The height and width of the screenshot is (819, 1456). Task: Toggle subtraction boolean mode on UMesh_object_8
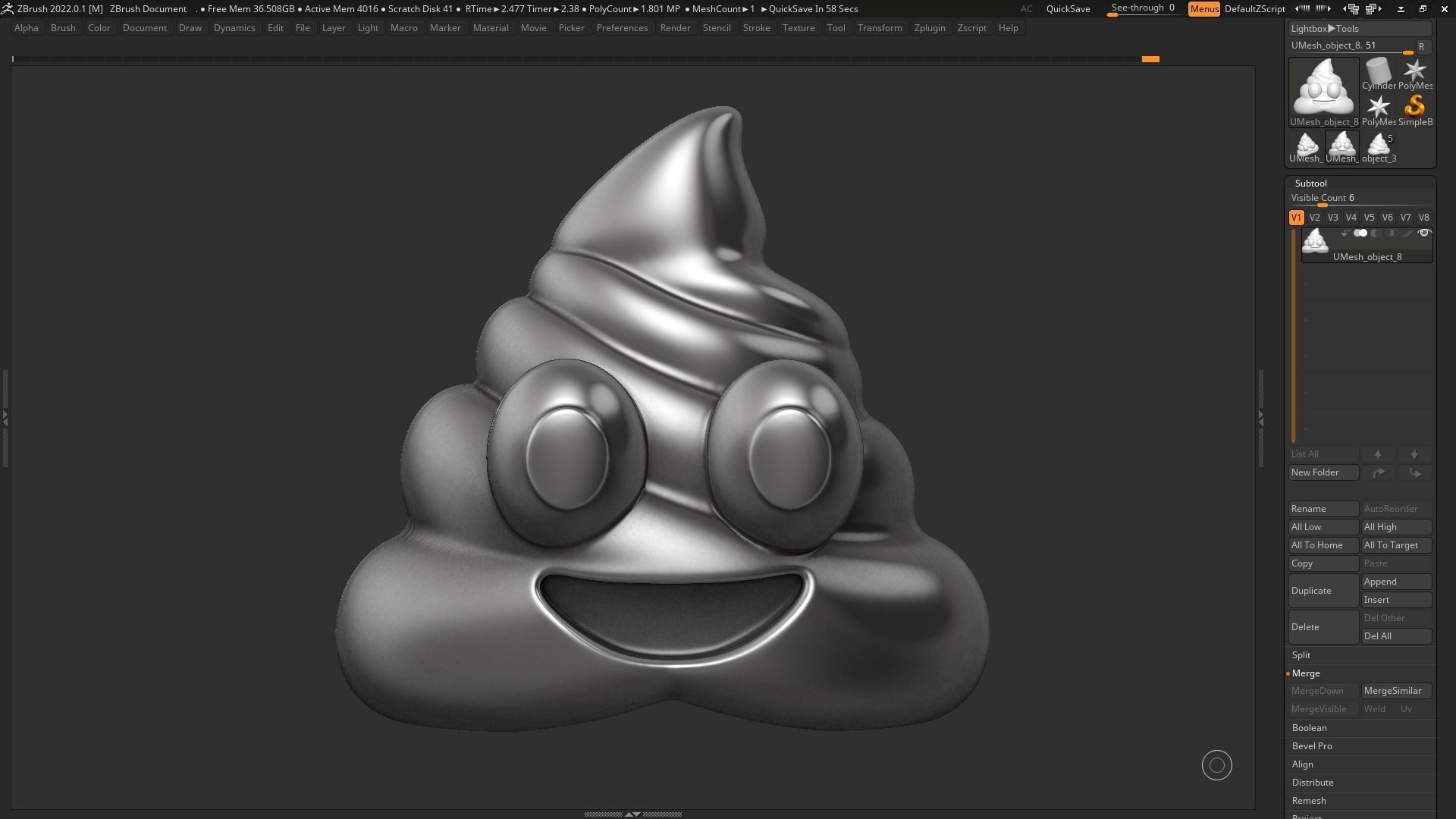pos(1376,234)
